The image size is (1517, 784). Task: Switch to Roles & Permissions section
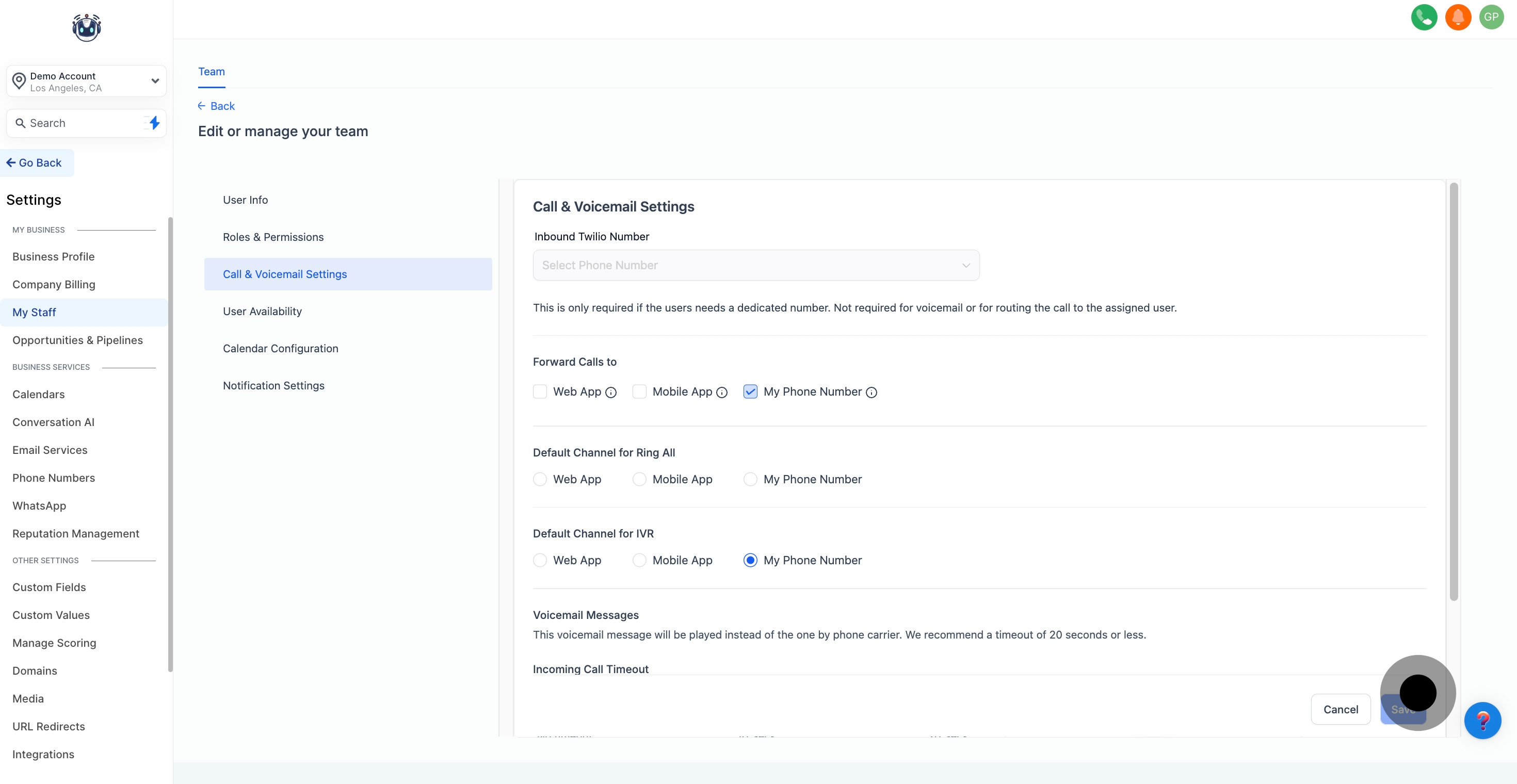273,237
